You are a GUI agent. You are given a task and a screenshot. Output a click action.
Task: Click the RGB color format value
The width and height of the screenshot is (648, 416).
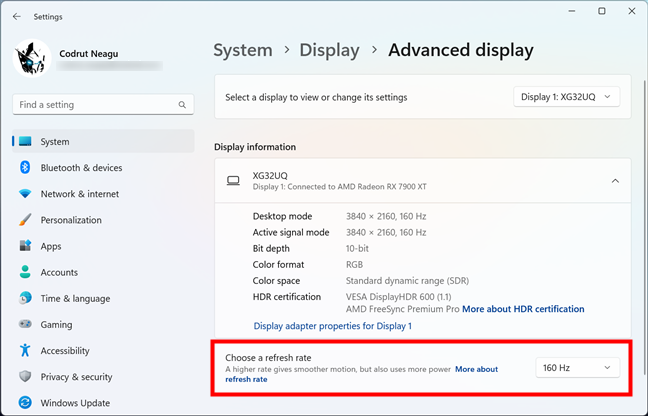click(x=354, y=264)
